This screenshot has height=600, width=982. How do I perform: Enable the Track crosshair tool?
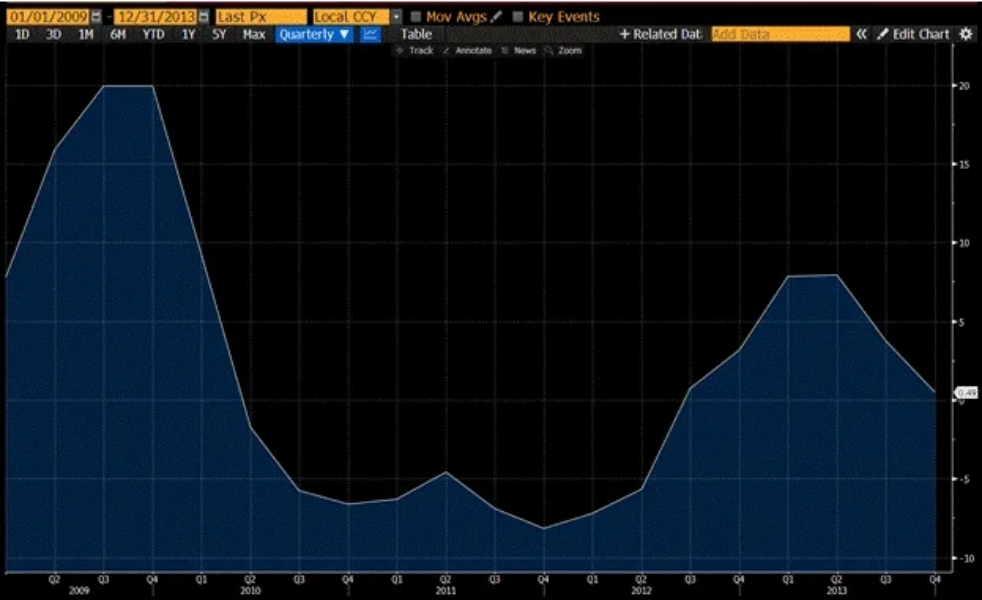pyautogui.click(x=415, y=50)
